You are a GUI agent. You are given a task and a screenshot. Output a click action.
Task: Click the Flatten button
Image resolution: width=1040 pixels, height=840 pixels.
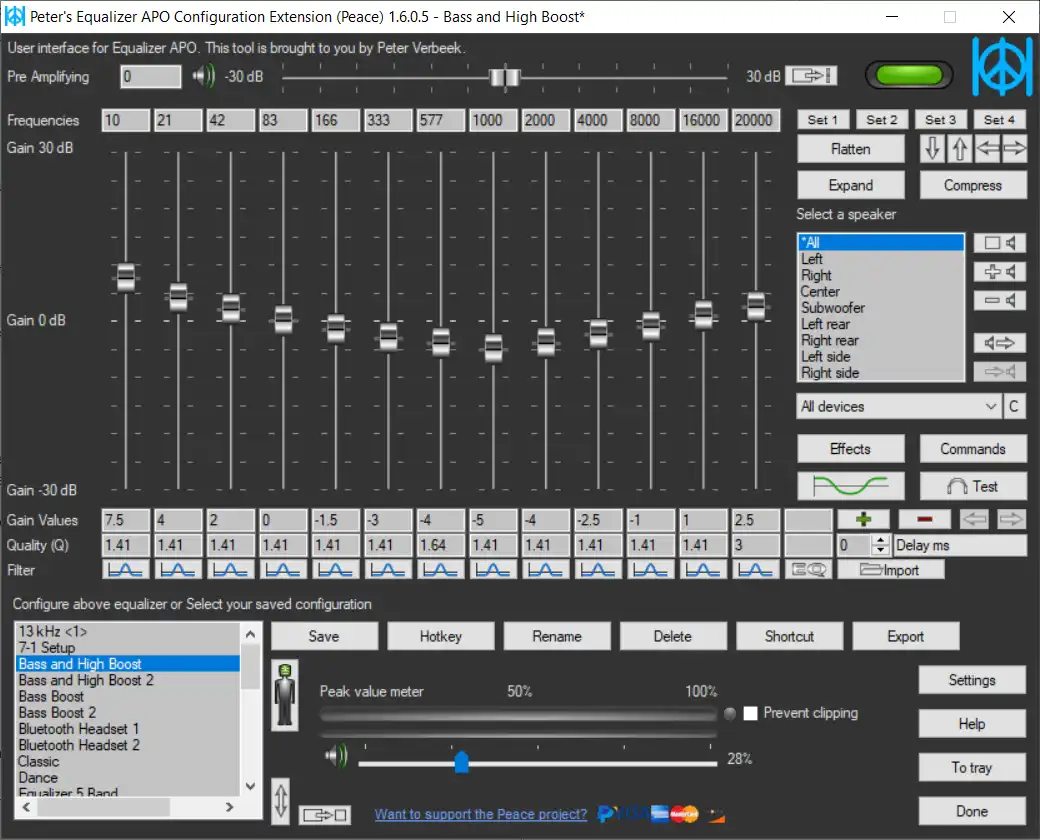850,149
